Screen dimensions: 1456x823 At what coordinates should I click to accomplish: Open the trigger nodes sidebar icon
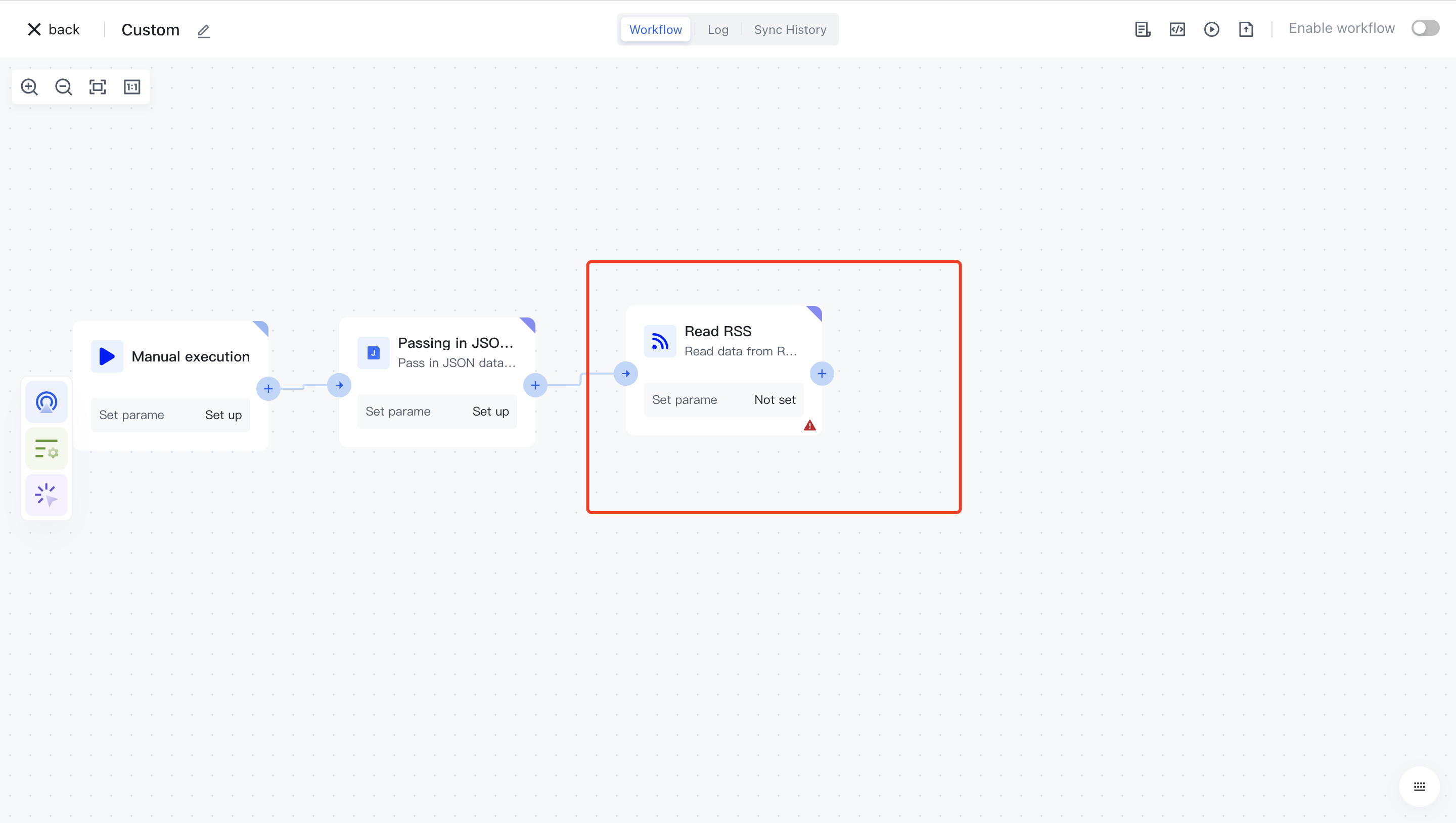[x=47, y=402]
